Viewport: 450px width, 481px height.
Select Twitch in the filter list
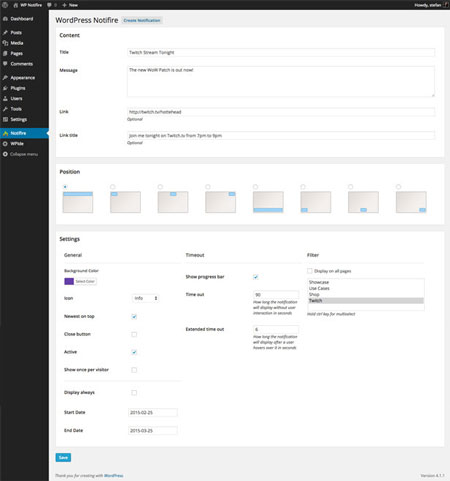[x=366, y=301]
